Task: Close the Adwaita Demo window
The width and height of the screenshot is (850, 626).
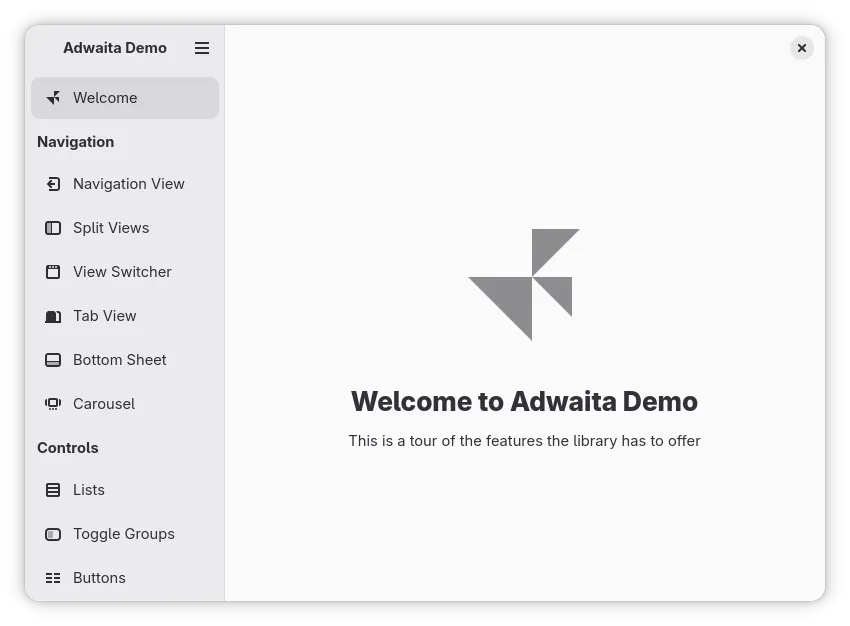Action: coord(802,48)
